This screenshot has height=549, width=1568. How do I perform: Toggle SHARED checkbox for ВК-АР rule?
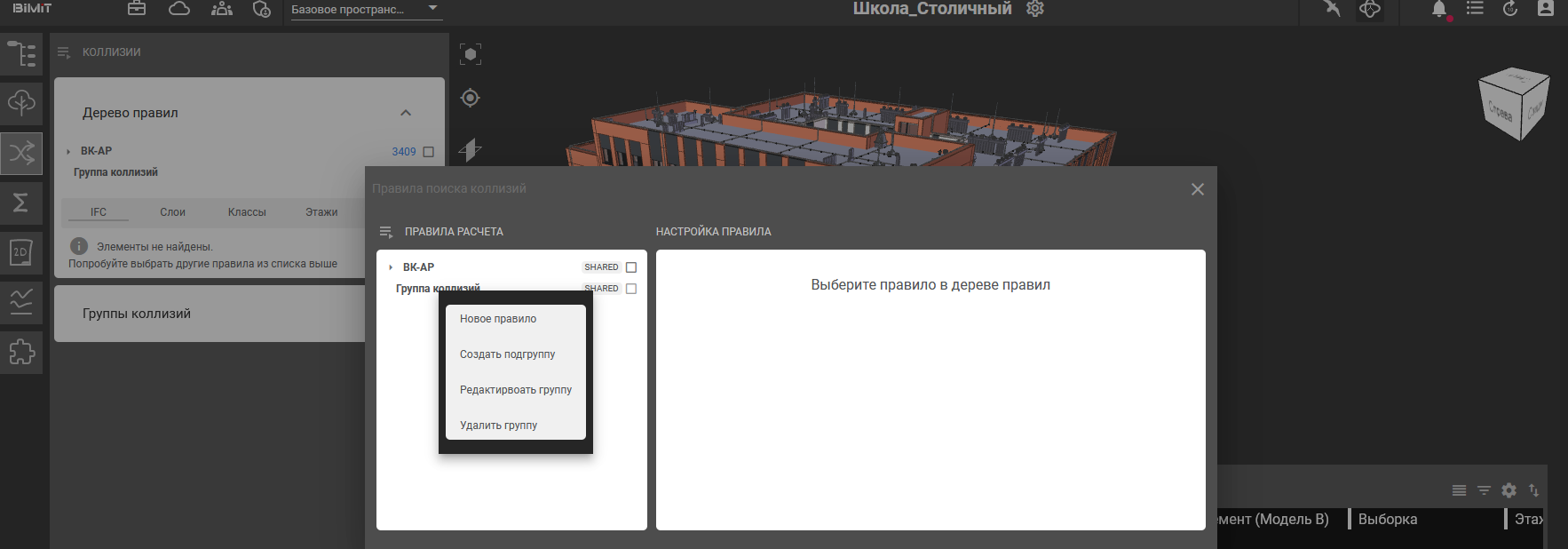631,267
